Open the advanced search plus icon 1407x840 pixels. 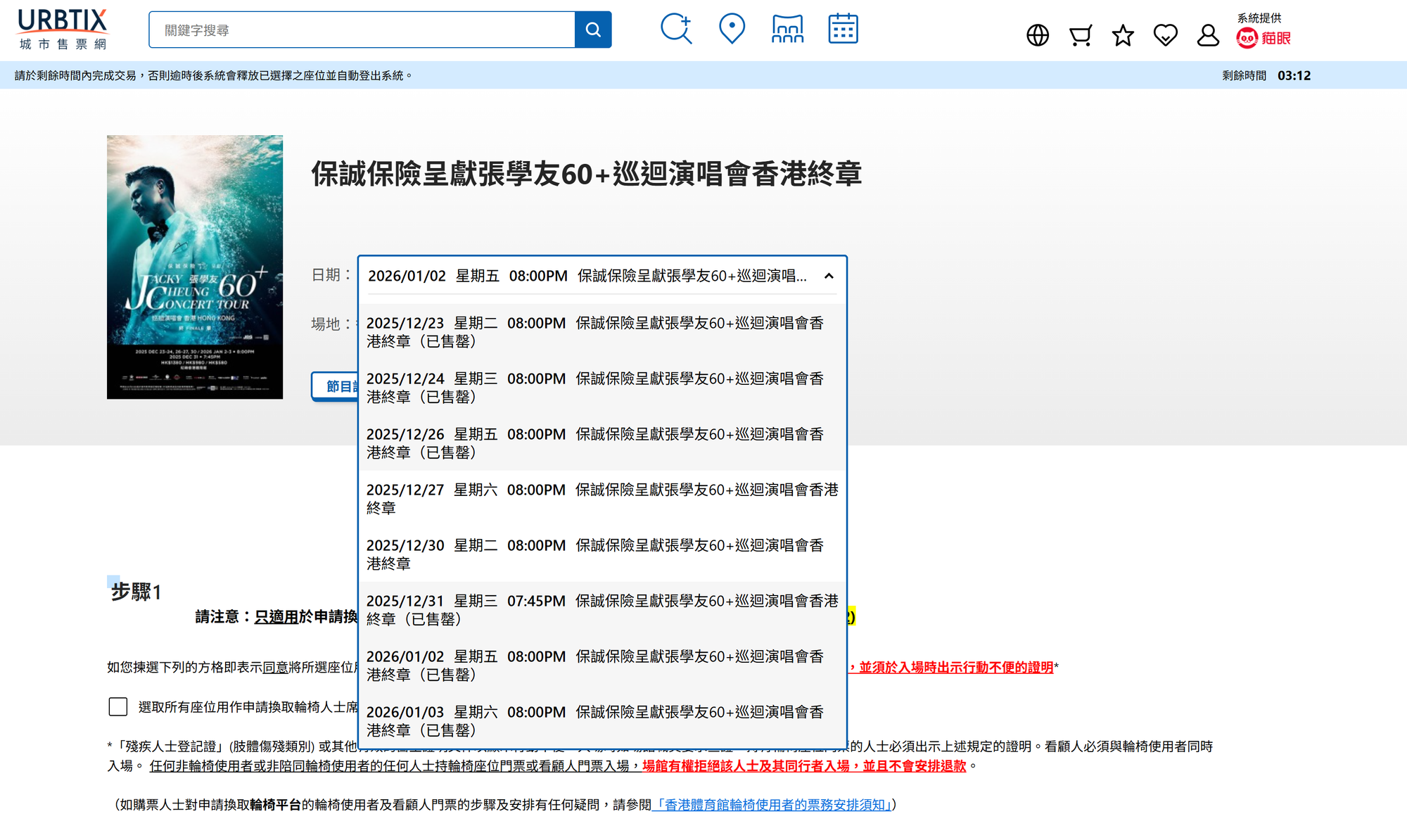coord(676,29)
